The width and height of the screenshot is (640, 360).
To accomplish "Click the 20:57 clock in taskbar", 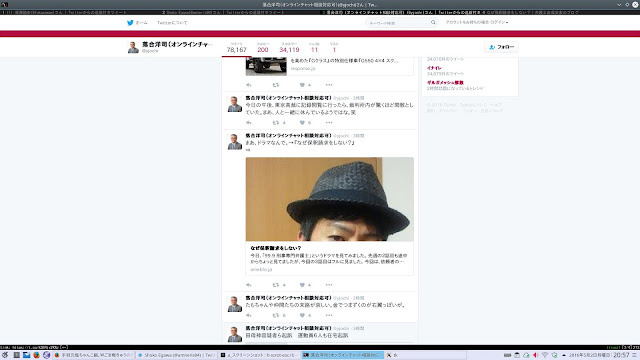I will tap(621, 355).
